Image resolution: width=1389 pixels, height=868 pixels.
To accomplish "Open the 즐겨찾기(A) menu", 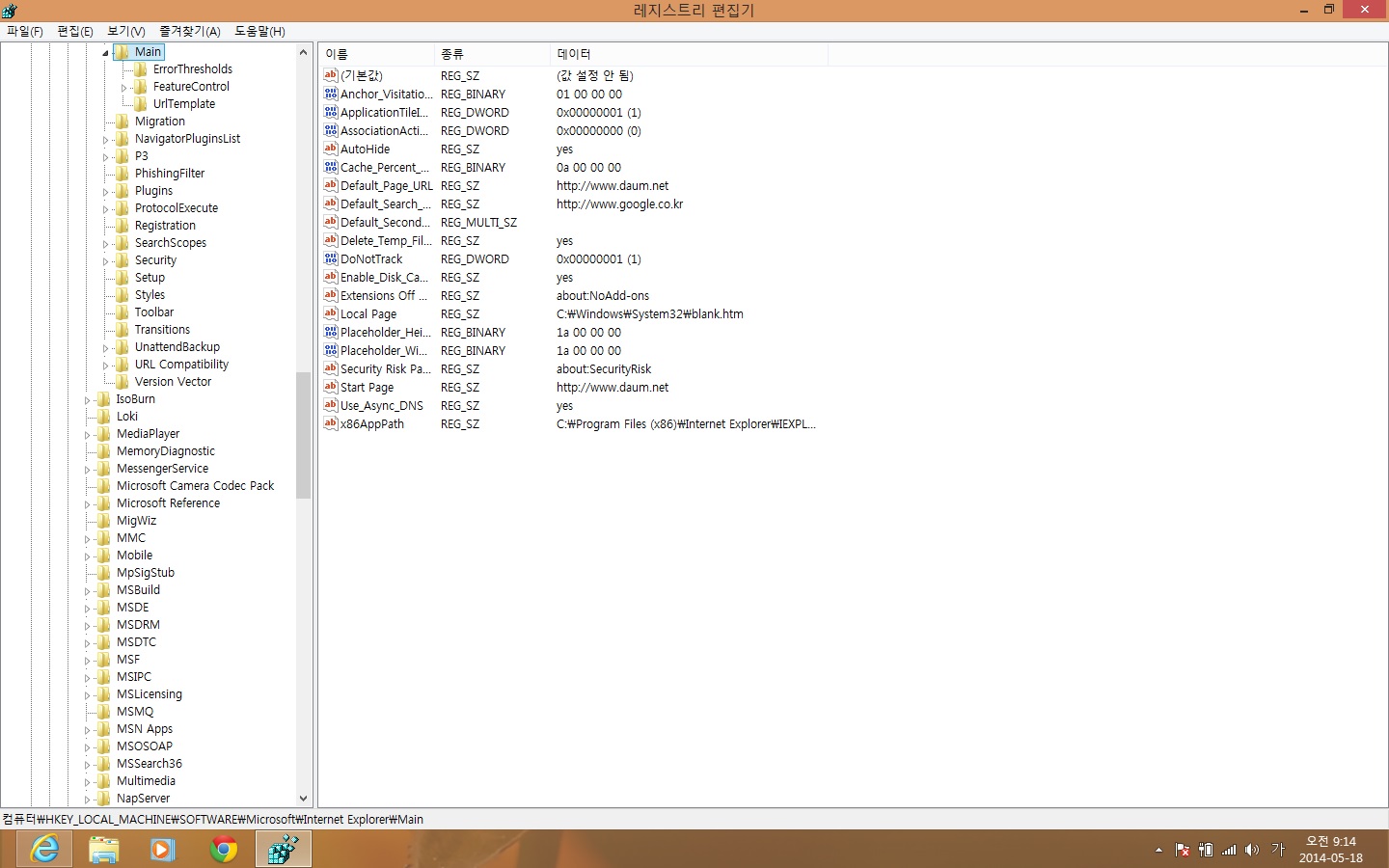I will 190,31.
